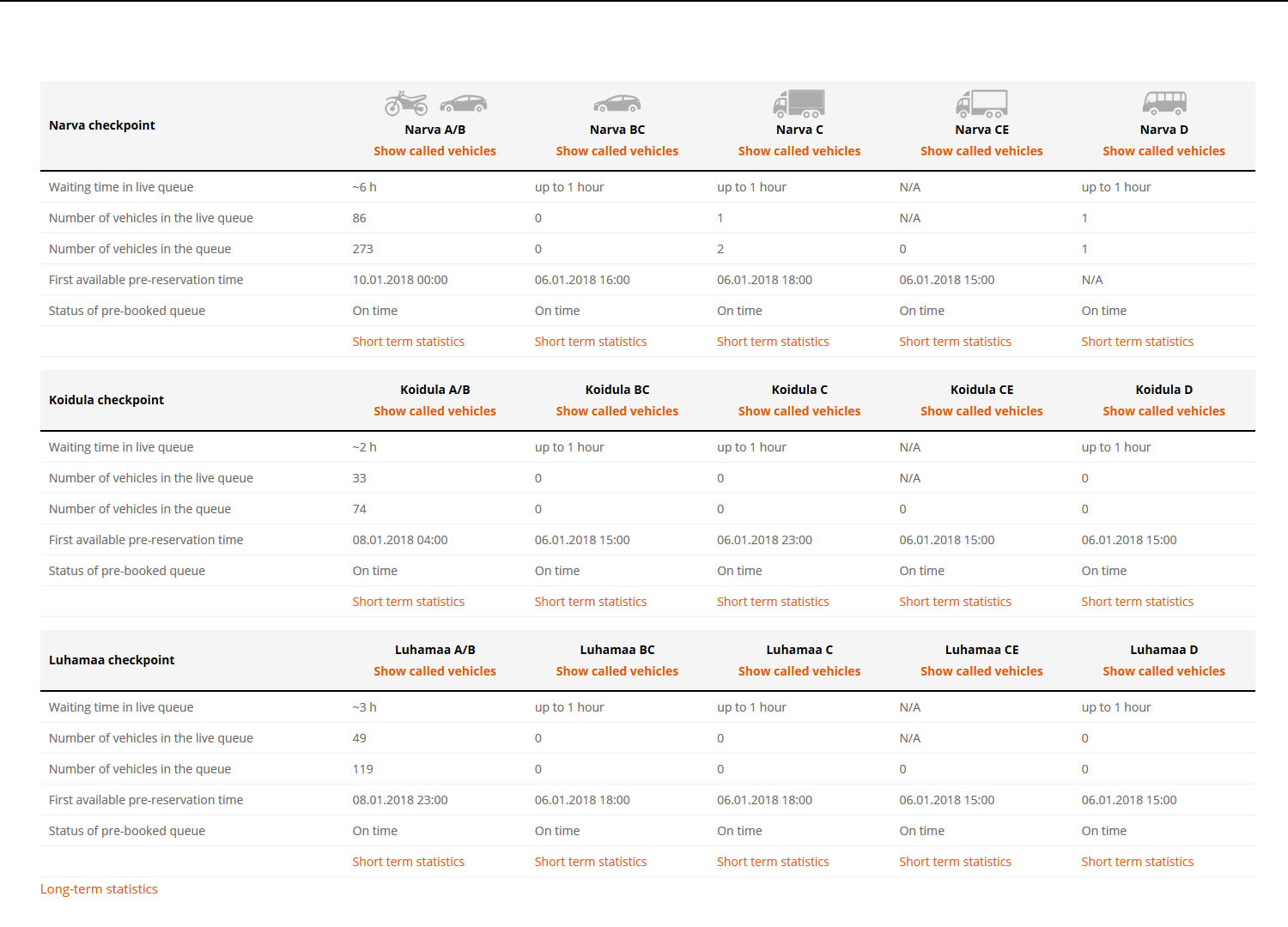Image resolution: width=1288 pixels, height=927 pixels.
Task: Open short term statistics for Luhamaa C
Action: tap(773, 862)
